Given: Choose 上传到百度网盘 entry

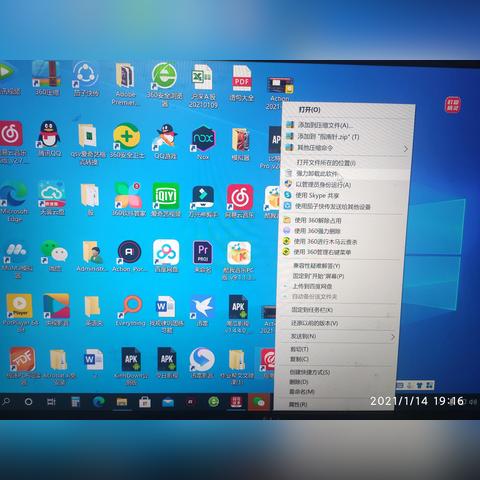Looking at the screenshot, I should [312, 286].
